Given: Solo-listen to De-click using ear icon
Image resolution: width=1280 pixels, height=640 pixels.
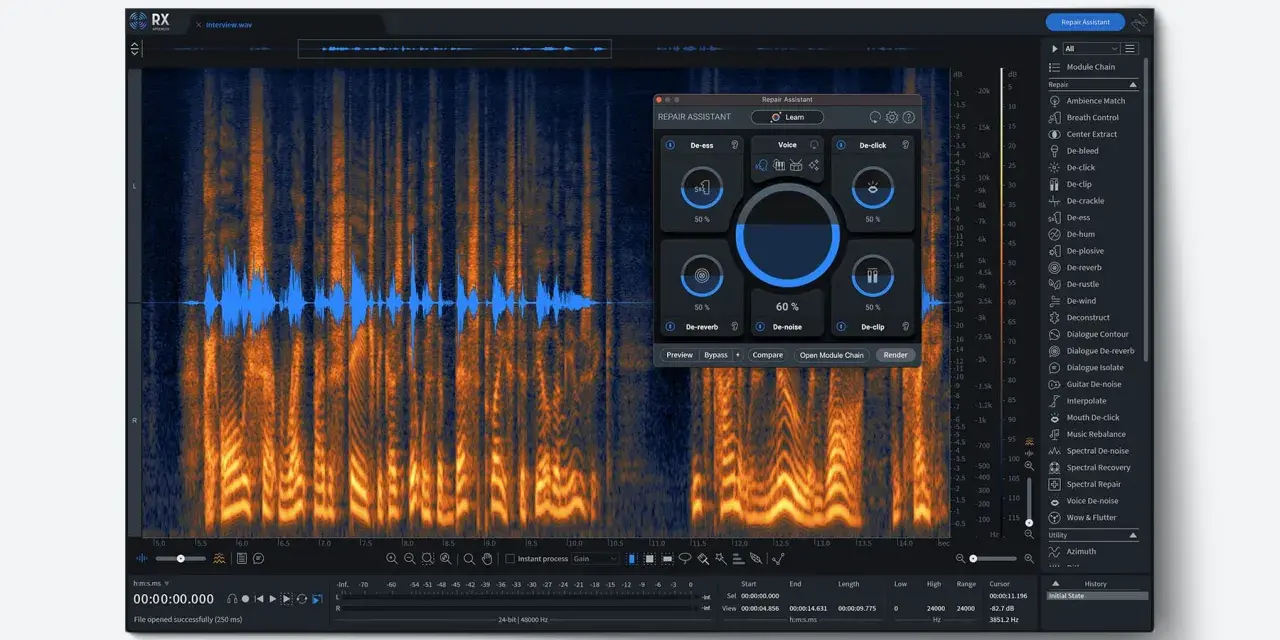Looking at the screenshot, I should (x=905, y=145).
